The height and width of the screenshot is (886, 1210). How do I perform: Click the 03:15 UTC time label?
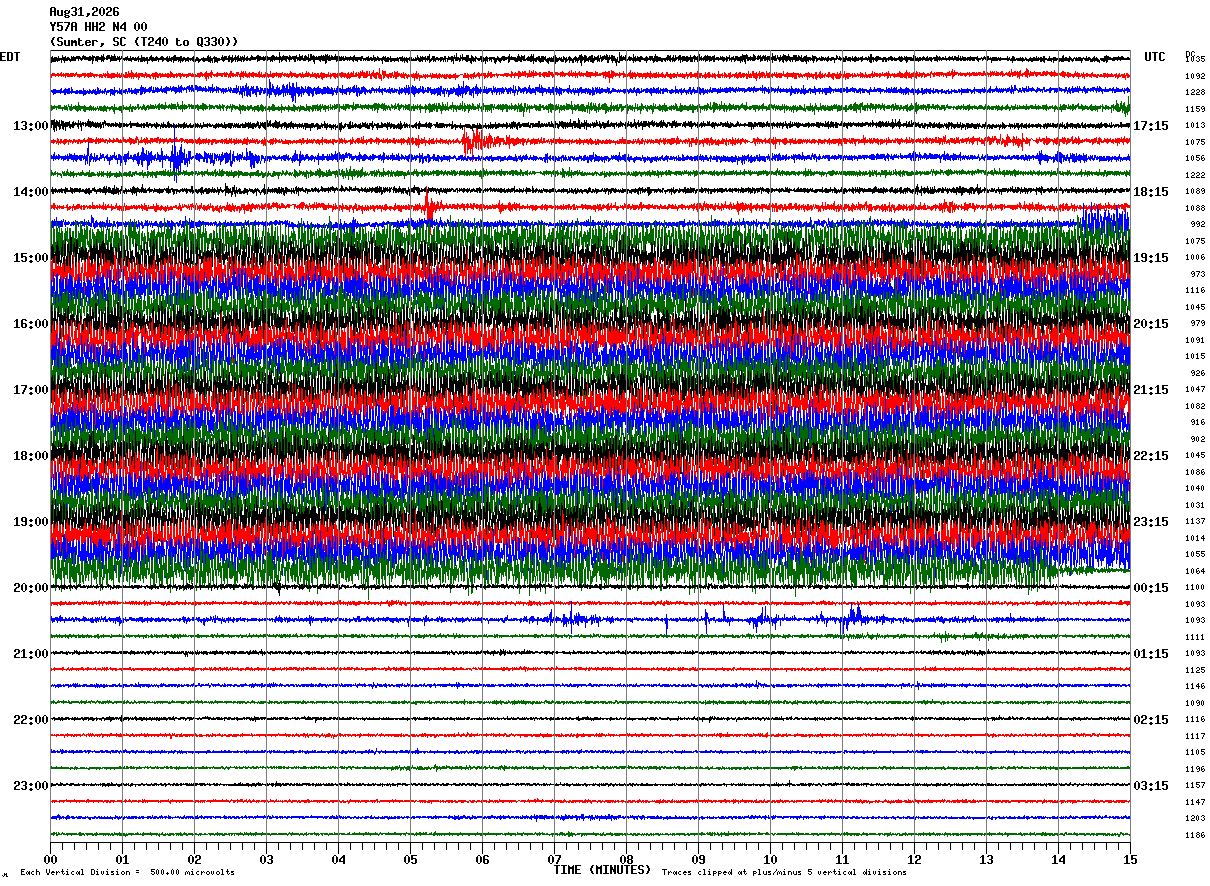pos(1151,786)
